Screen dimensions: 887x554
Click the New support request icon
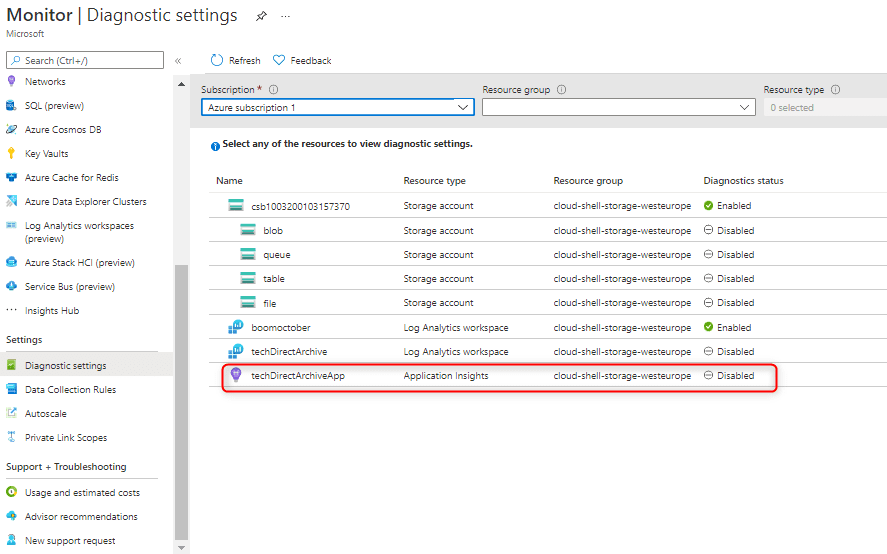pyautogui.click(x=11, y=540)
